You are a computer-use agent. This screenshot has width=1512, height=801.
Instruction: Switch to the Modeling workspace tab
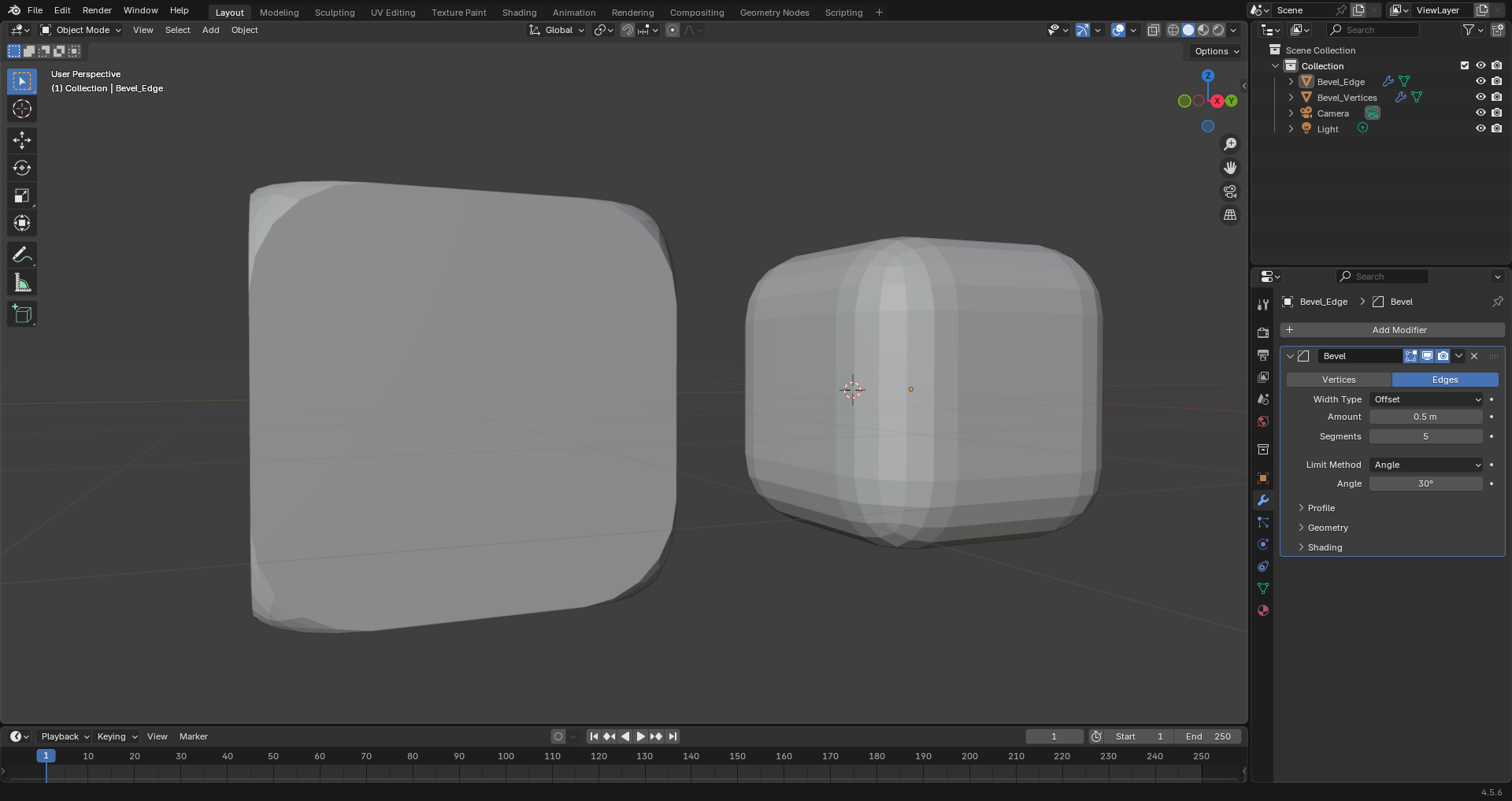tap(279, 13)
